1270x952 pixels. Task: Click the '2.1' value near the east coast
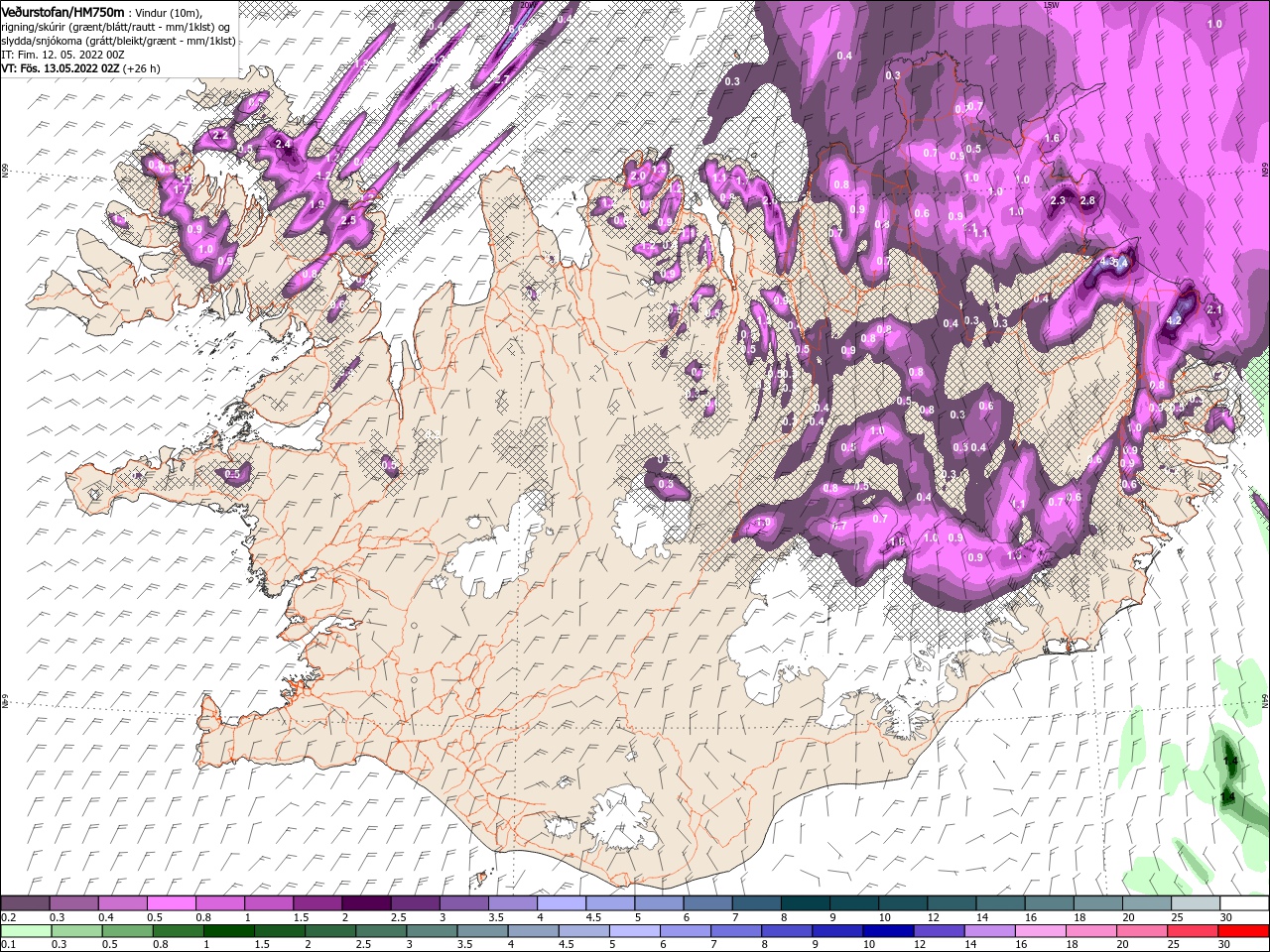click(x=1214, y=309)
